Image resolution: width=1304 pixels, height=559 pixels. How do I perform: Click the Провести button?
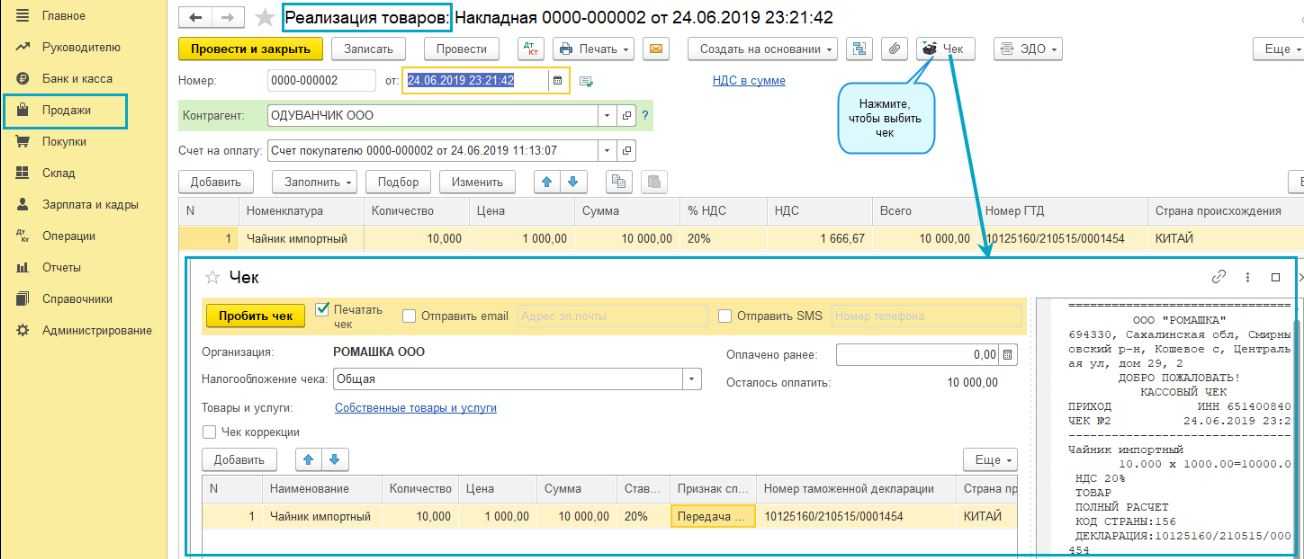462,49
